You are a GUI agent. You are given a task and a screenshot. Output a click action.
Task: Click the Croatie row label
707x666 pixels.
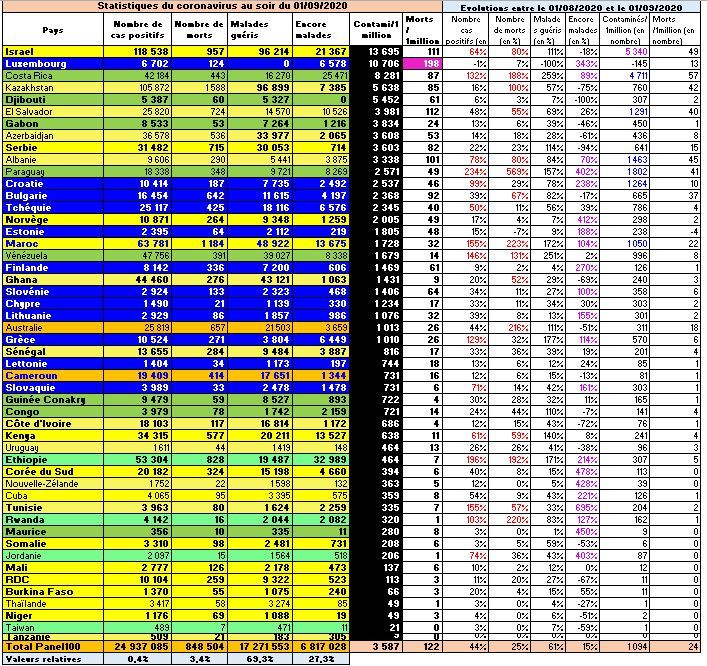53,184
